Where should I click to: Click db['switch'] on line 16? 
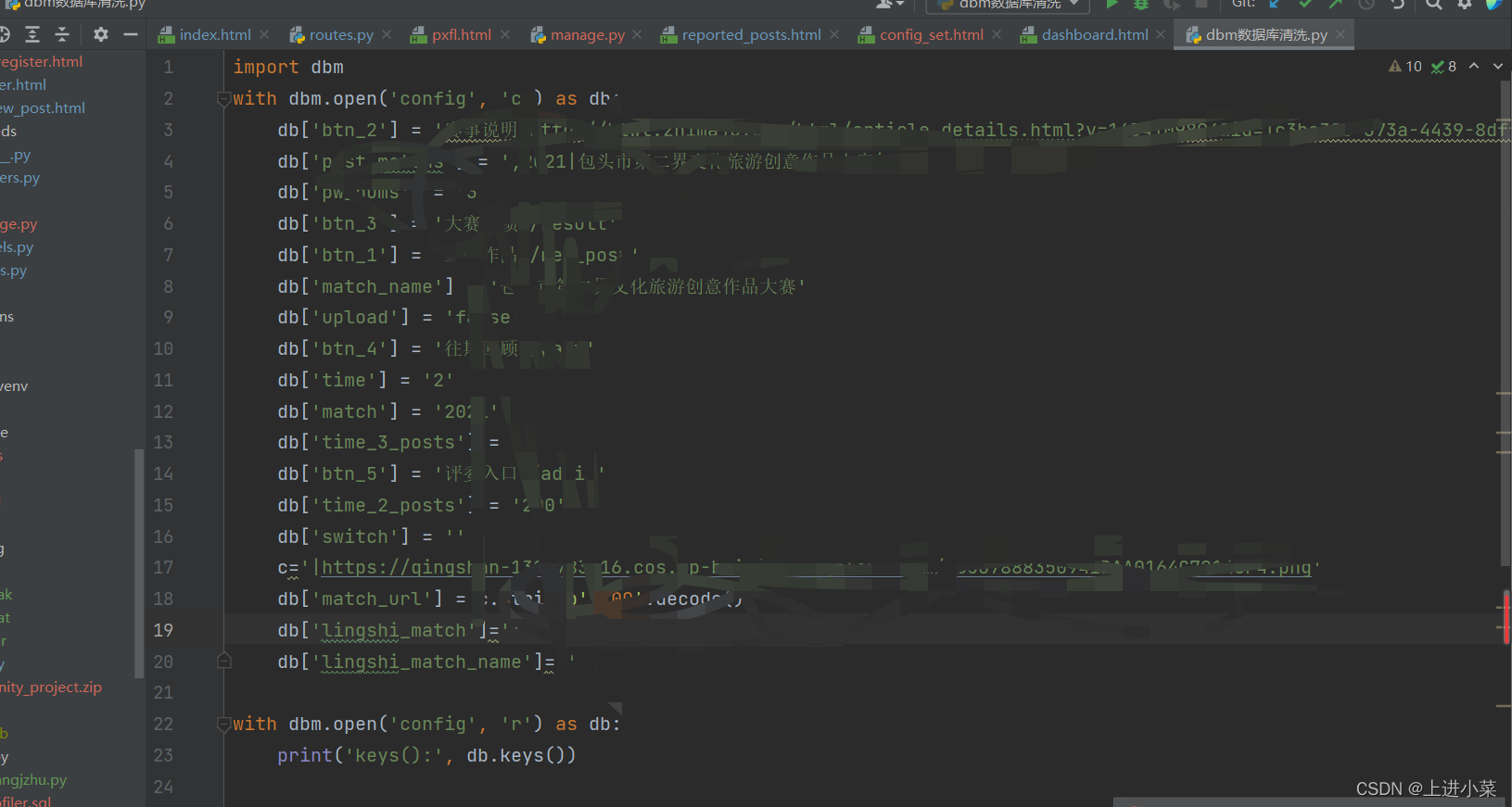[344, 536]
